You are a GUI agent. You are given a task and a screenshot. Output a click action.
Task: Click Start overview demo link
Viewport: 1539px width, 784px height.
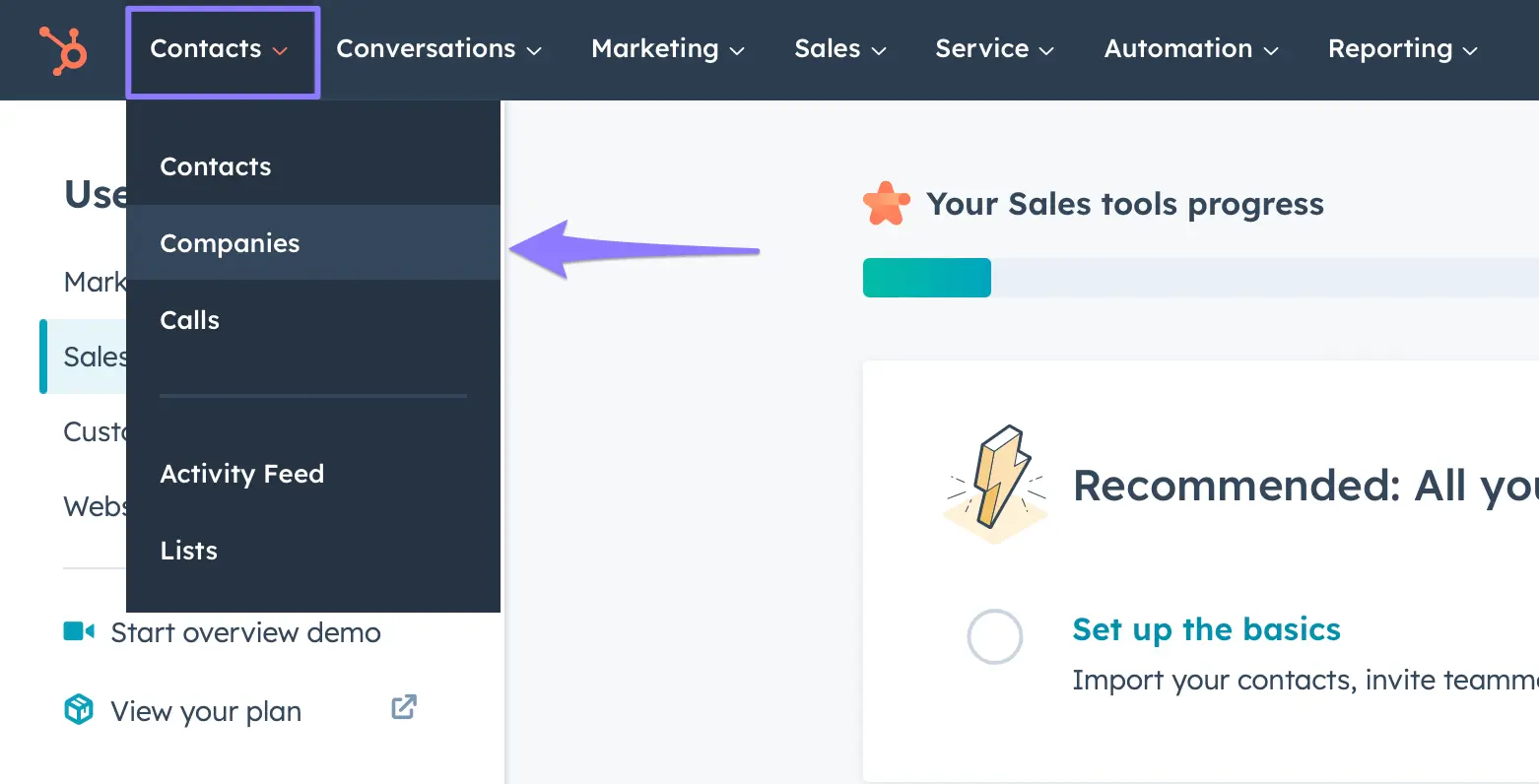point(245,632)
